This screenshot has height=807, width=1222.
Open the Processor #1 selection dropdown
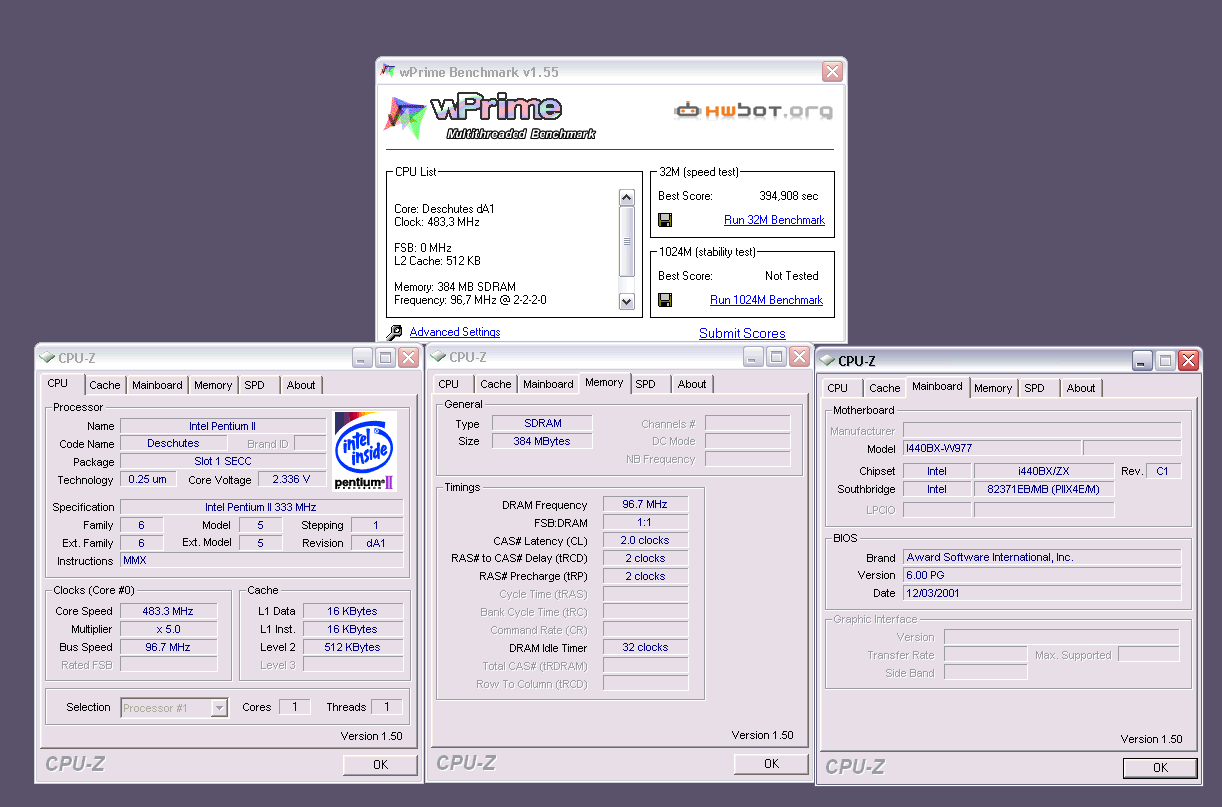point(219,707)
